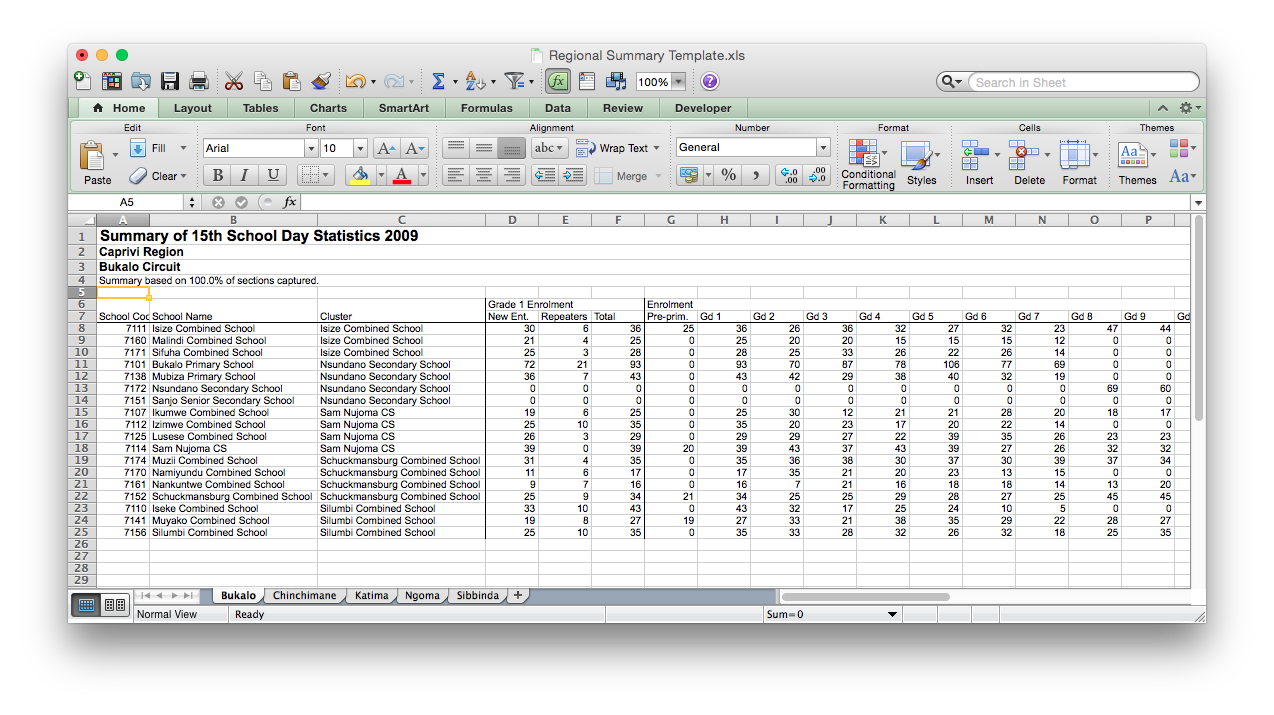
Task: Set bottom vertical alignment
Action: coord(512,148)
